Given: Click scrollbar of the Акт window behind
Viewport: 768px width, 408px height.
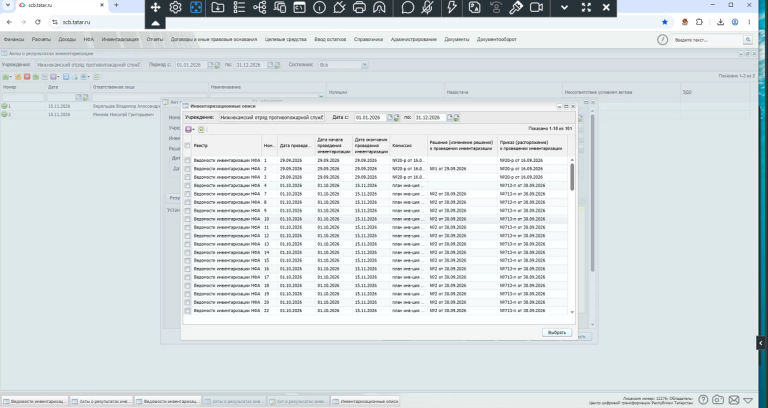Looking at the screenshot, I should (x=592, y=193).
